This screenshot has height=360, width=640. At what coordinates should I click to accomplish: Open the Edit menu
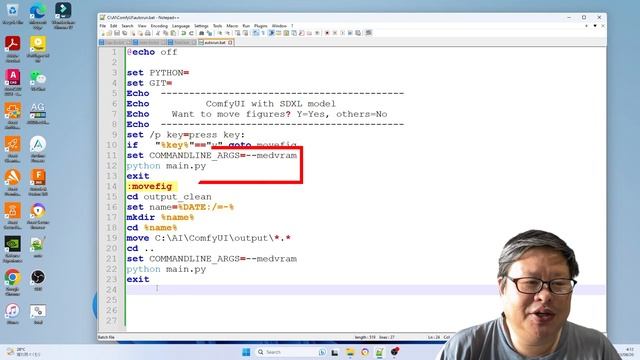[x=113, y=26]
